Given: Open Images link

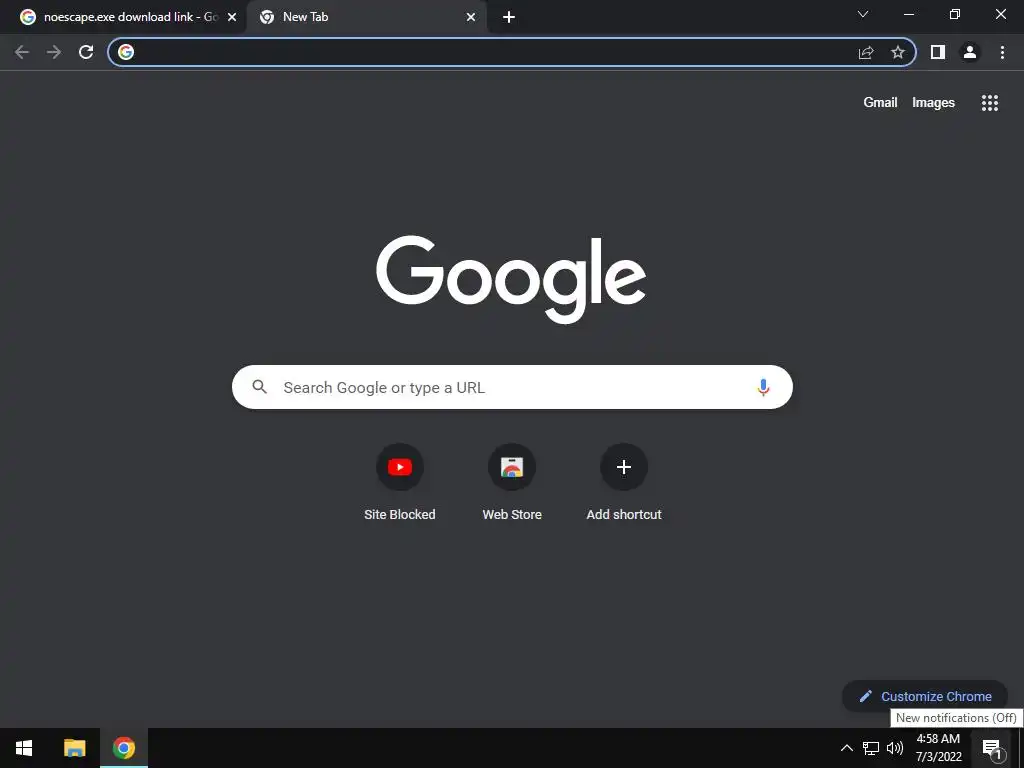Looking at the screenshot, I should (933, 103).
